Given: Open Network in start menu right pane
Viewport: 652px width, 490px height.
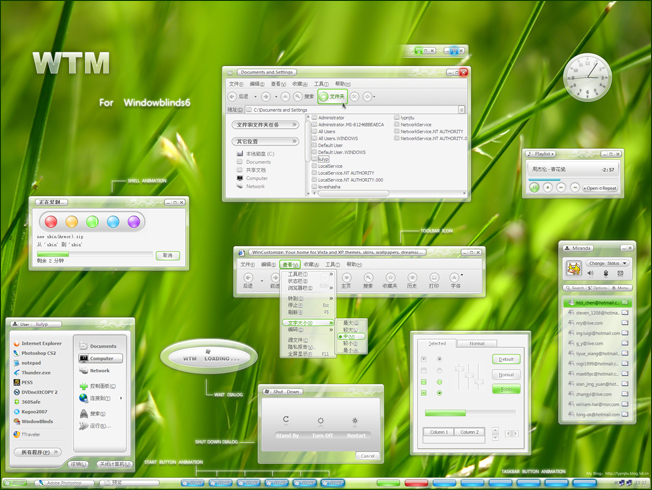Looking at the screenshot, I should point(95,370).
